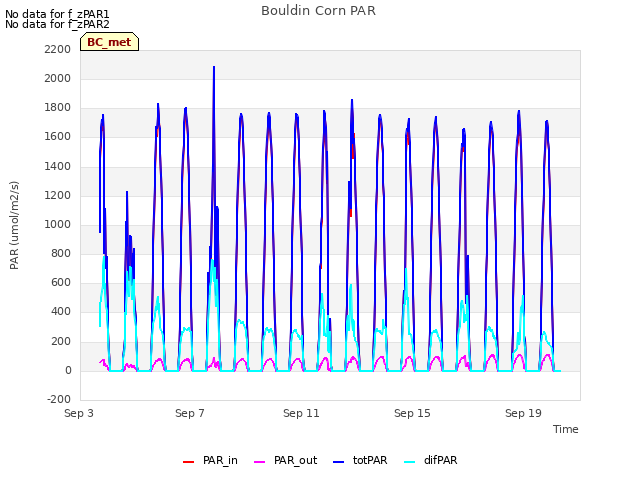Click the red PAR_in legend swatch
This screenshot has height=480, width=640.
coord(188,462)
